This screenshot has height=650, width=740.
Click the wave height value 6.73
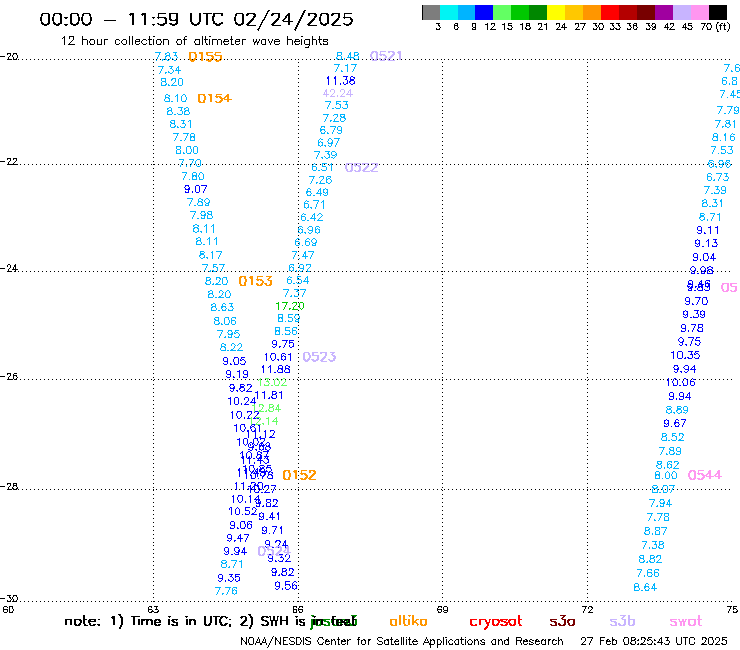(x=718, y=177)
